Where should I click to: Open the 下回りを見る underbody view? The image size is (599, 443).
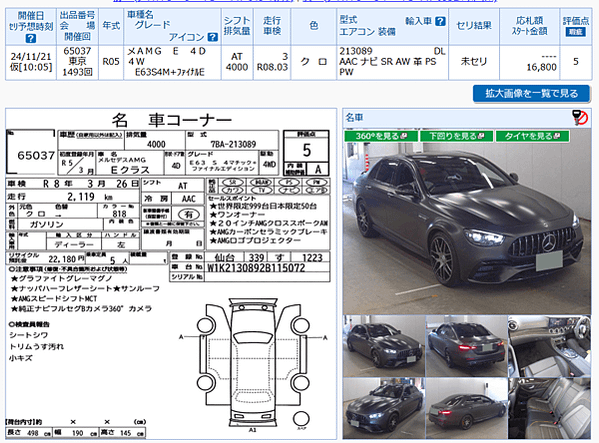click(457, 136)
